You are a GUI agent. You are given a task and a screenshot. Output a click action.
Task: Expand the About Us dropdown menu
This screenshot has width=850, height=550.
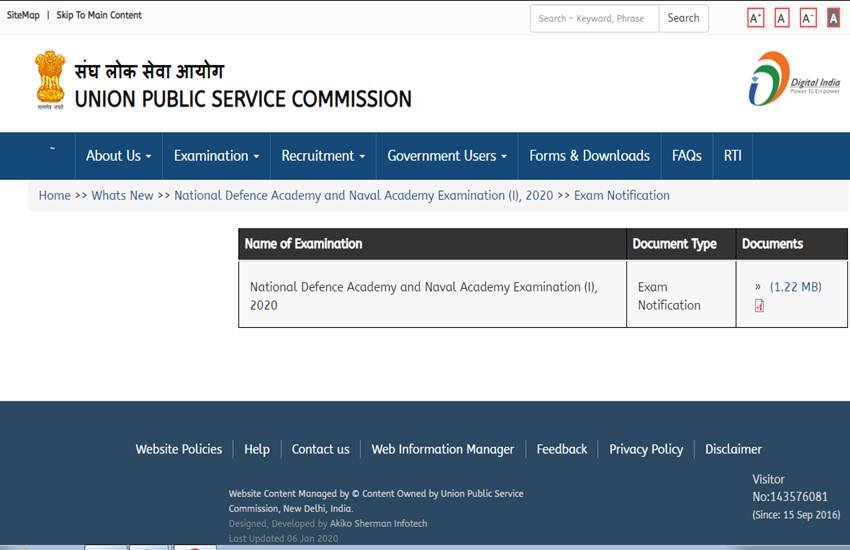coord(118,156)
